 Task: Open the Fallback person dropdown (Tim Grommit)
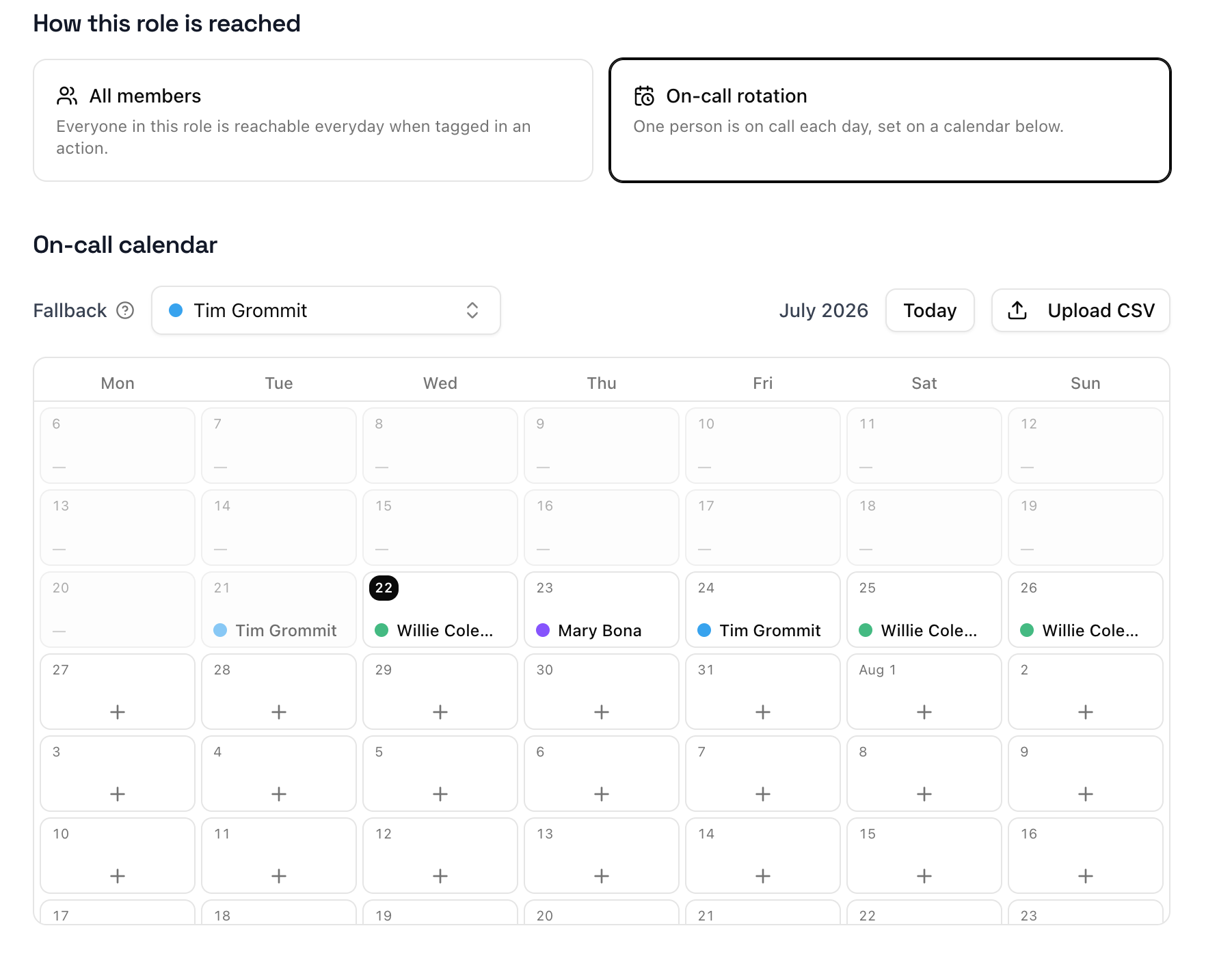pos(326,310)
